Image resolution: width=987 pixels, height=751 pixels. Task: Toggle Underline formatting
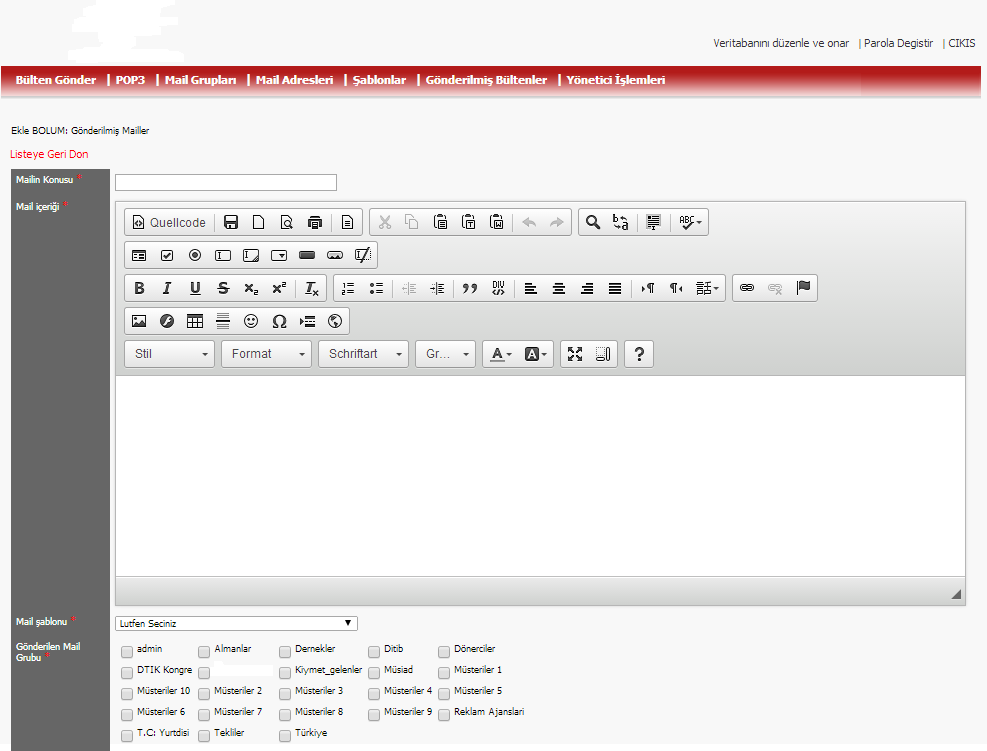coord(195,288)
